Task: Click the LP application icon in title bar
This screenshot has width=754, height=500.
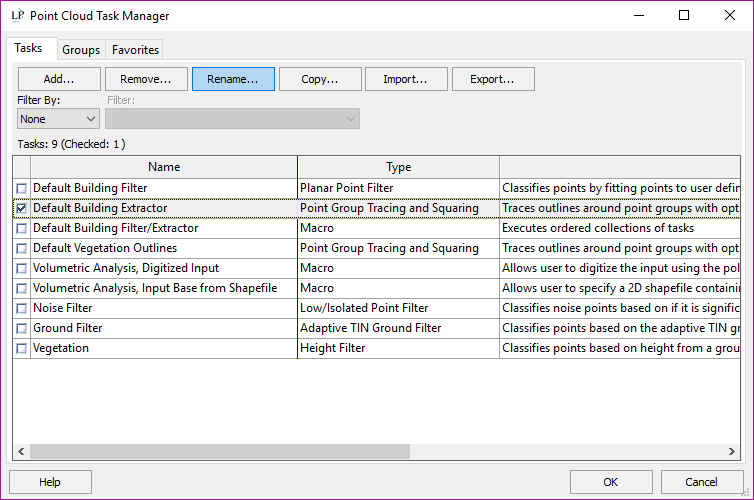Action: [x=17, y=15]
